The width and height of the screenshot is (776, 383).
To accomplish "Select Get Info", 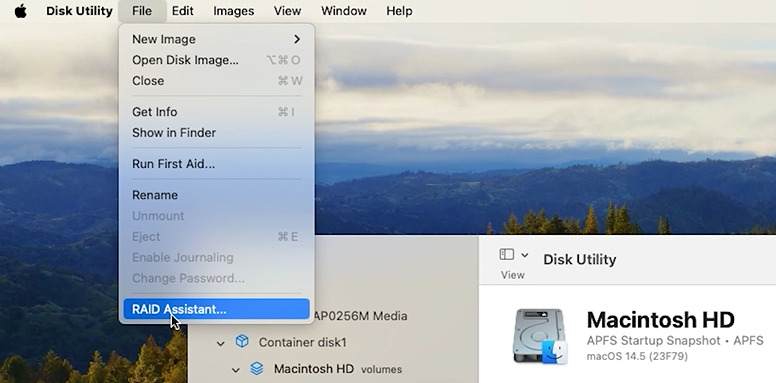I will 216,112.
